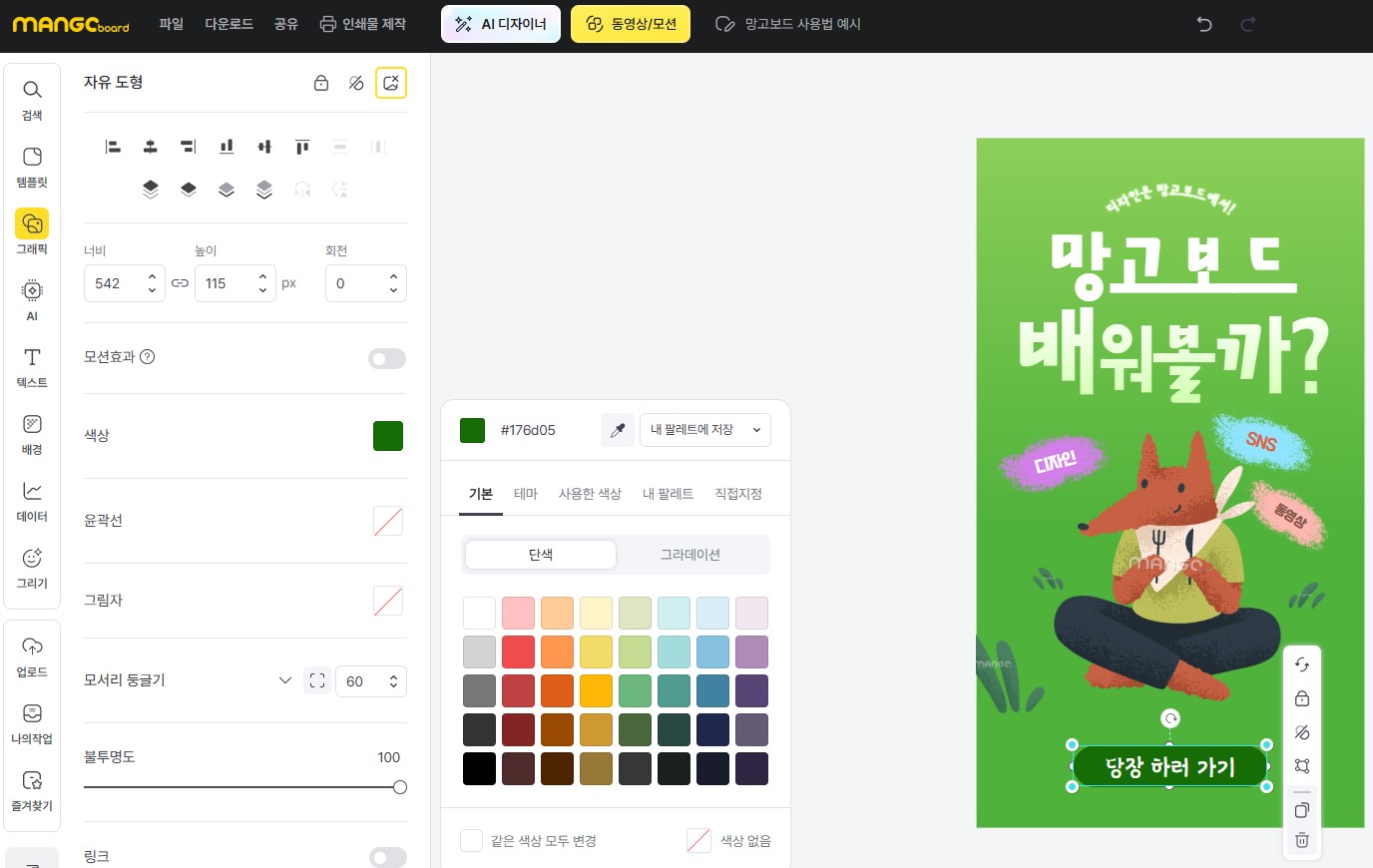1373x868 pixels.
Task: Open the AI panel in the sidebar
Action: tap(32, 300)
